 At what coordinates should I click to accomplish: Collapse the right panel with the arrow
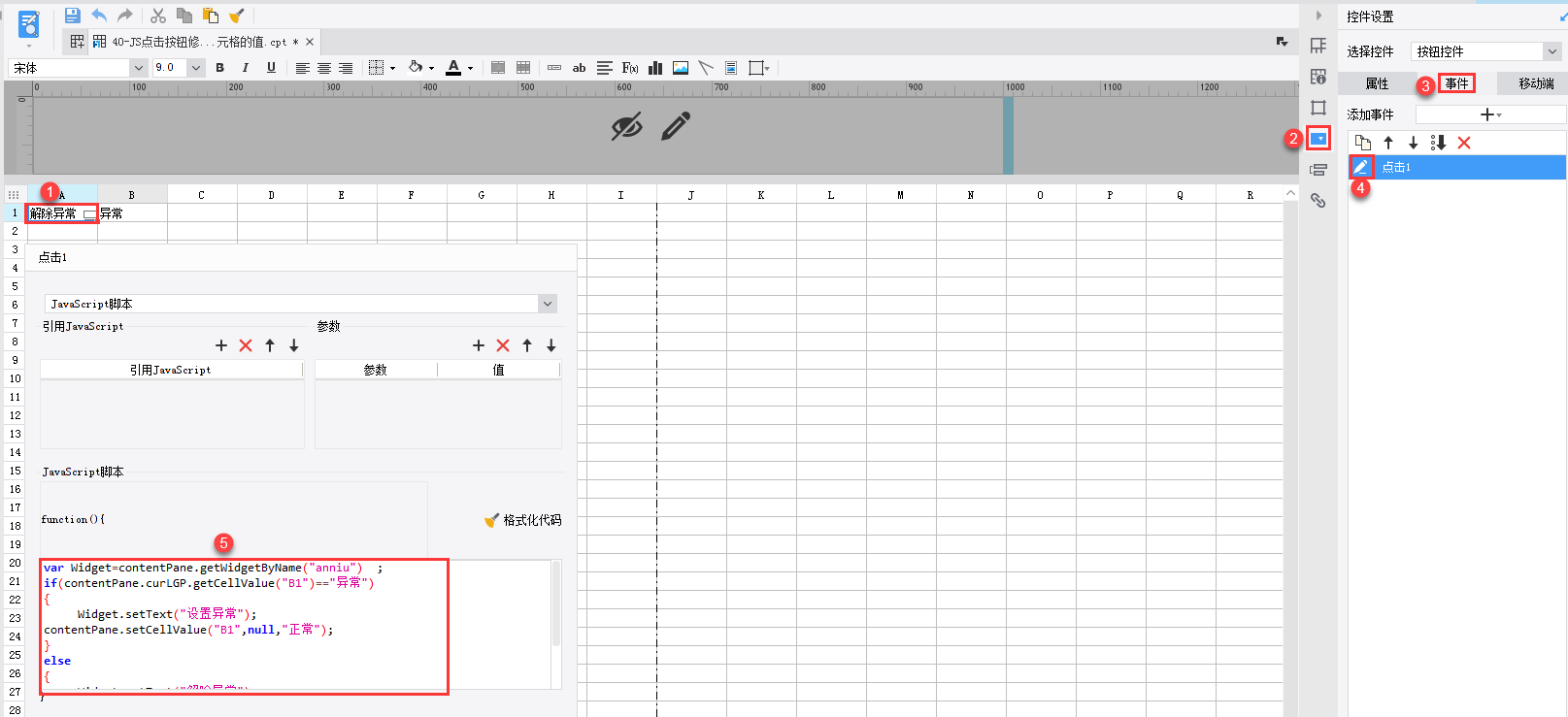tap(1318, 16)
